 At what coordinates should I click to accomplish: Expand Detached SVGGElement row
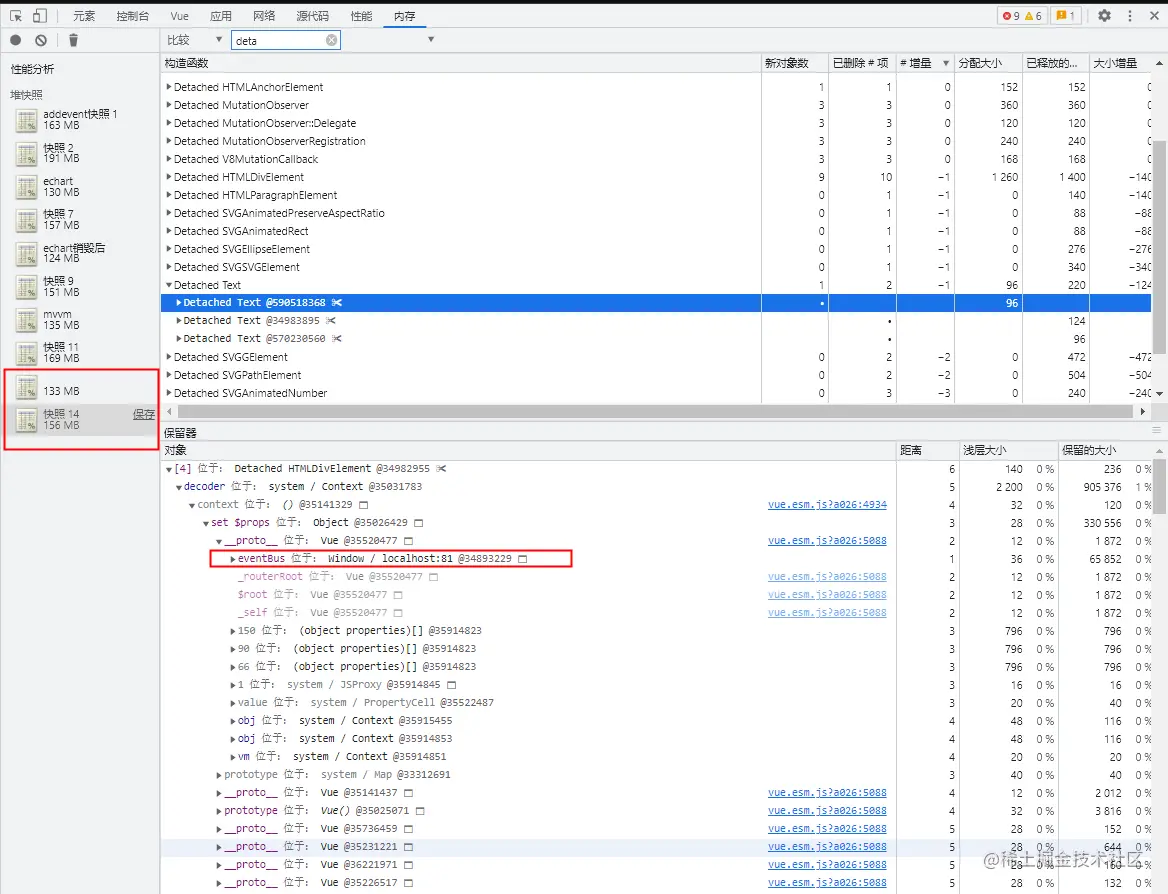click(x=169, y=357)
